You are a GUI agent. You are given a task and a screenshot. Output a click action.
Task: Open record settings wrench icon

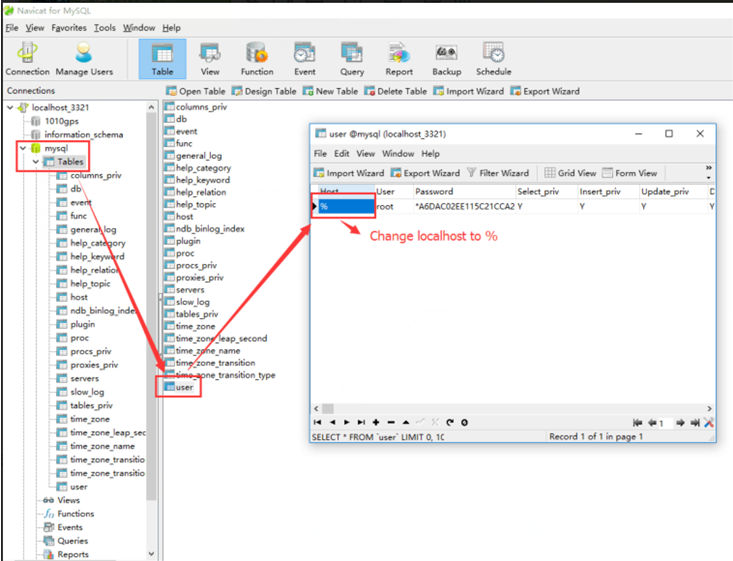(709, 423)
